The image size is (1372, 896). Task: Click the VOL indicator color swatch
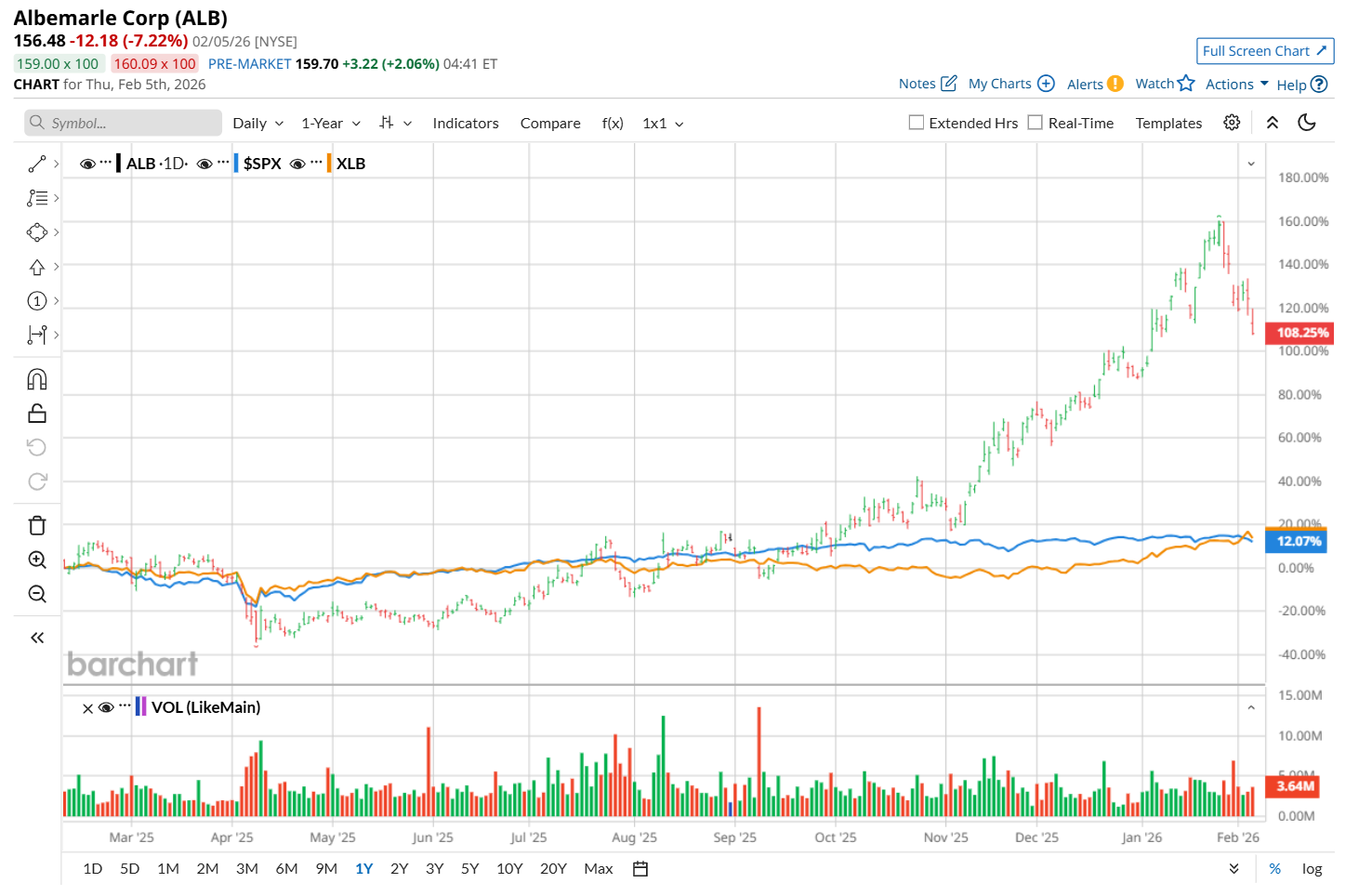pyautogui.click(x=141, y=707)
